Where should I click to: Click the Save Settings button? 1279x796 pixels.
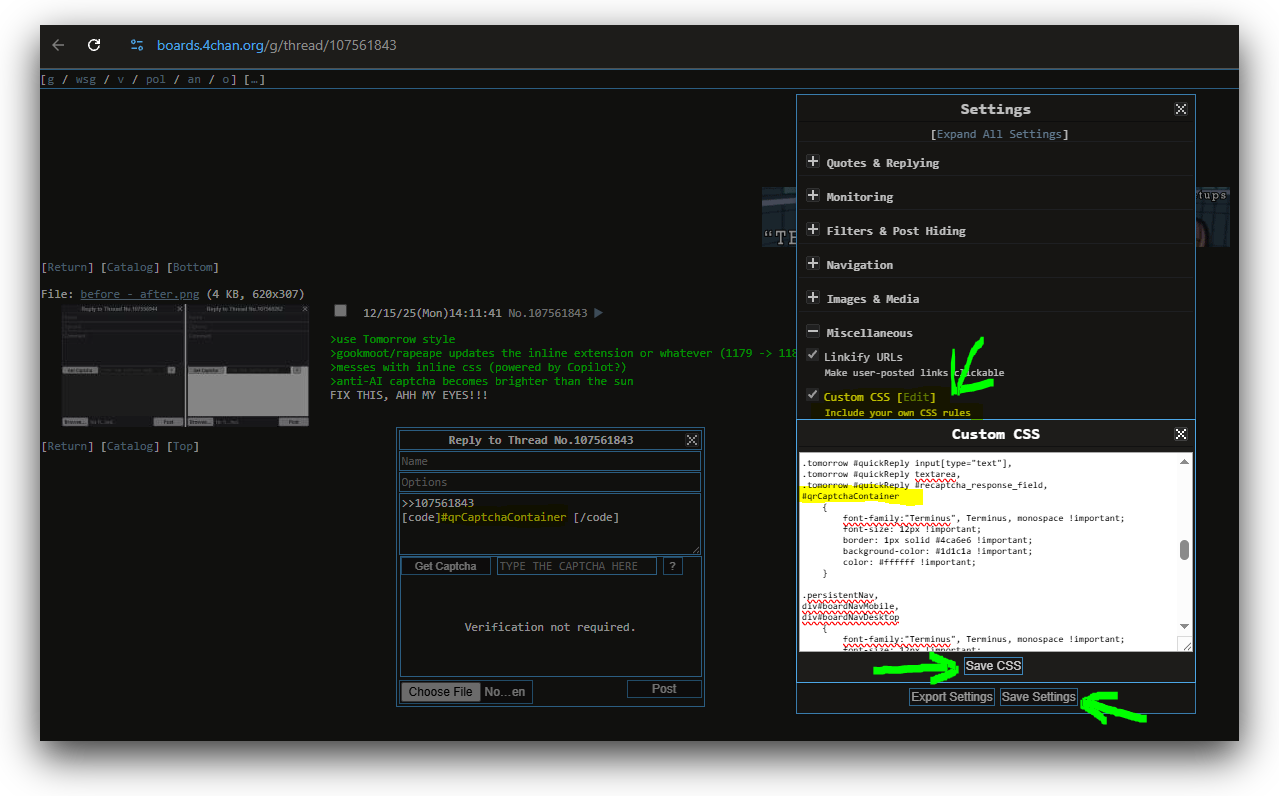tap(1038, 697)
